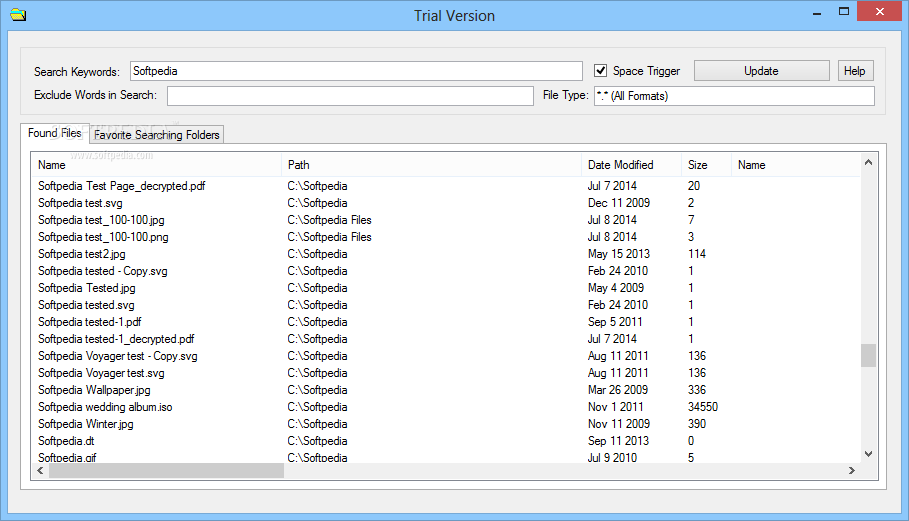Focus the Search Keywords input field
This screenshot has height=521, width=909.
356,71
